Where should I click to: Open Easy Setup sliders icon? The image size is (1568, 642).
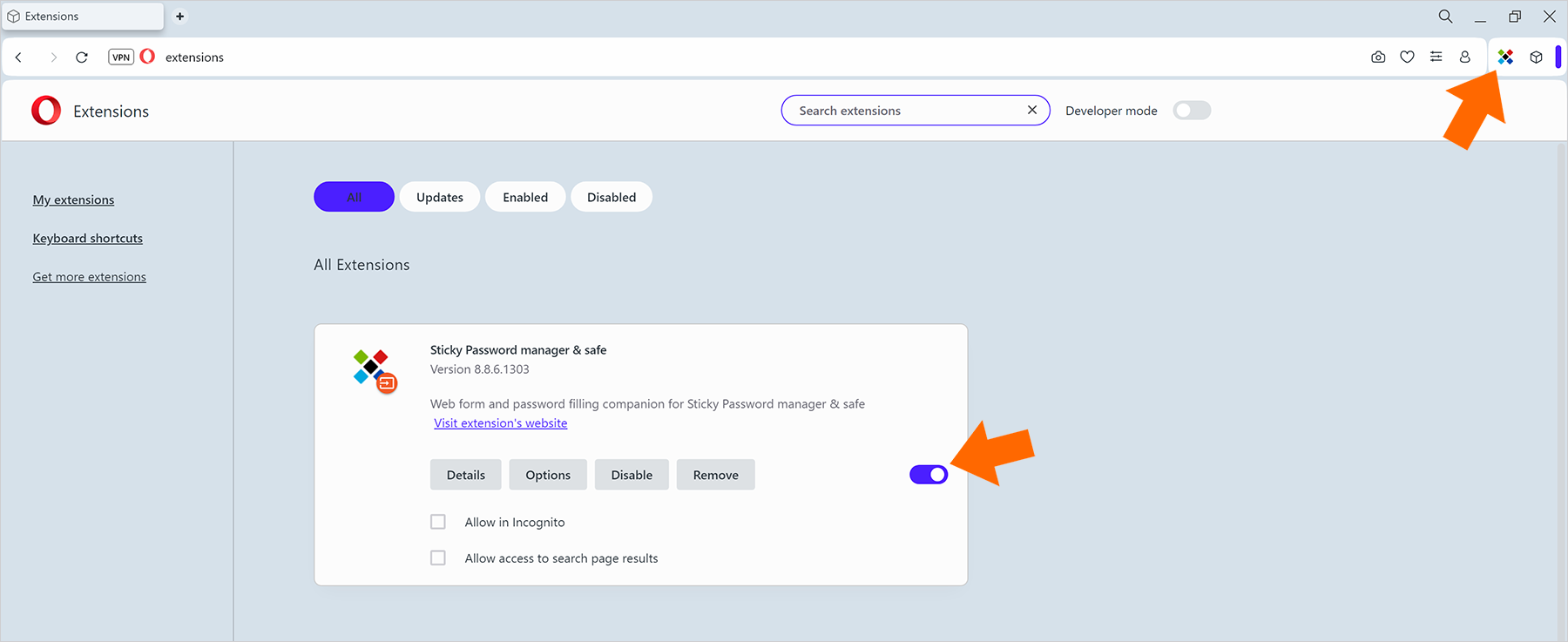[1436, 57]
